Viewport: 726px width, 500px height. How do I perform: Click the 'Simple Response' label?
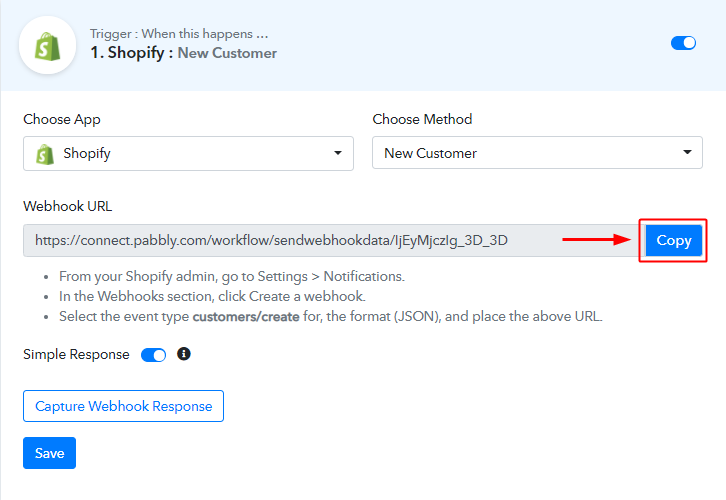click(x=76, y=355)
